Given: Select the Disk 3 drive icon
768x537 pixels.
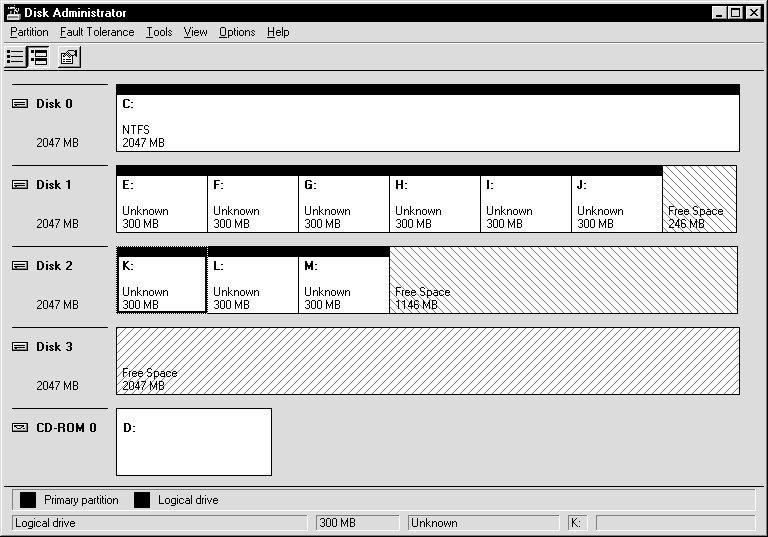Looking at the screenshot, I should (20, 347).
